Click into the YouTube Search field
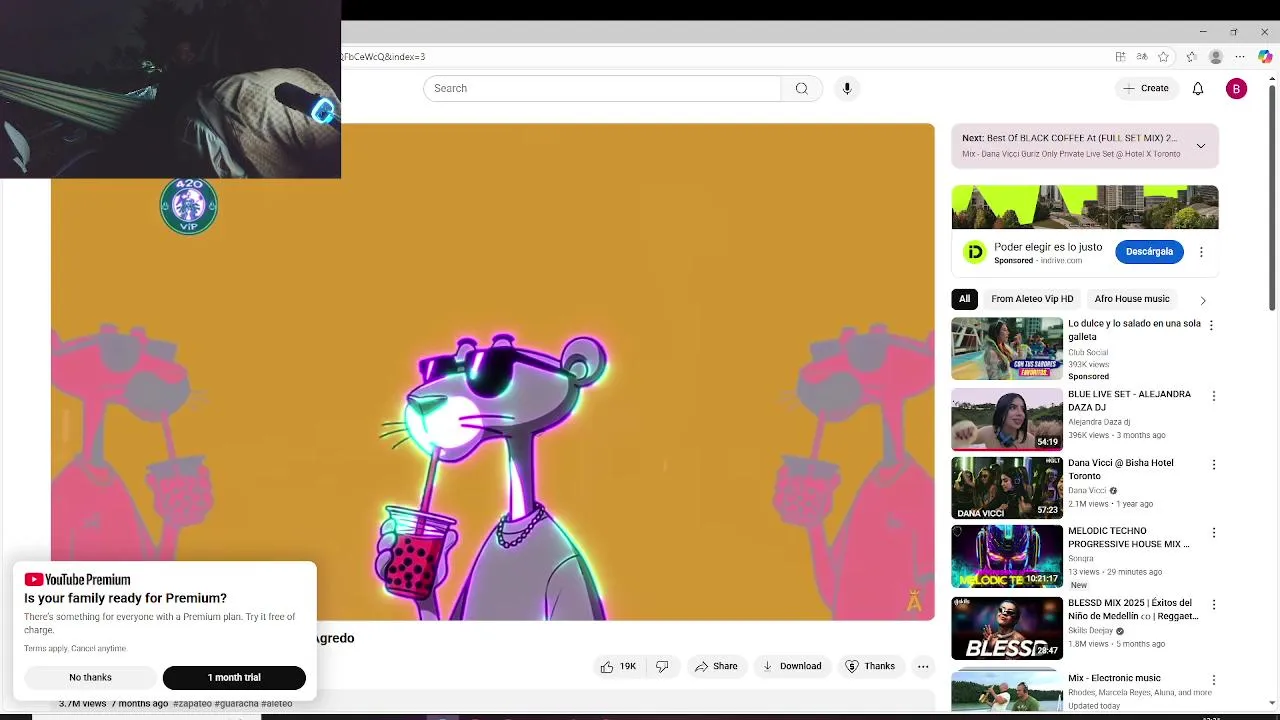This screenshot has height=720, width=1280. coord(602,88)
